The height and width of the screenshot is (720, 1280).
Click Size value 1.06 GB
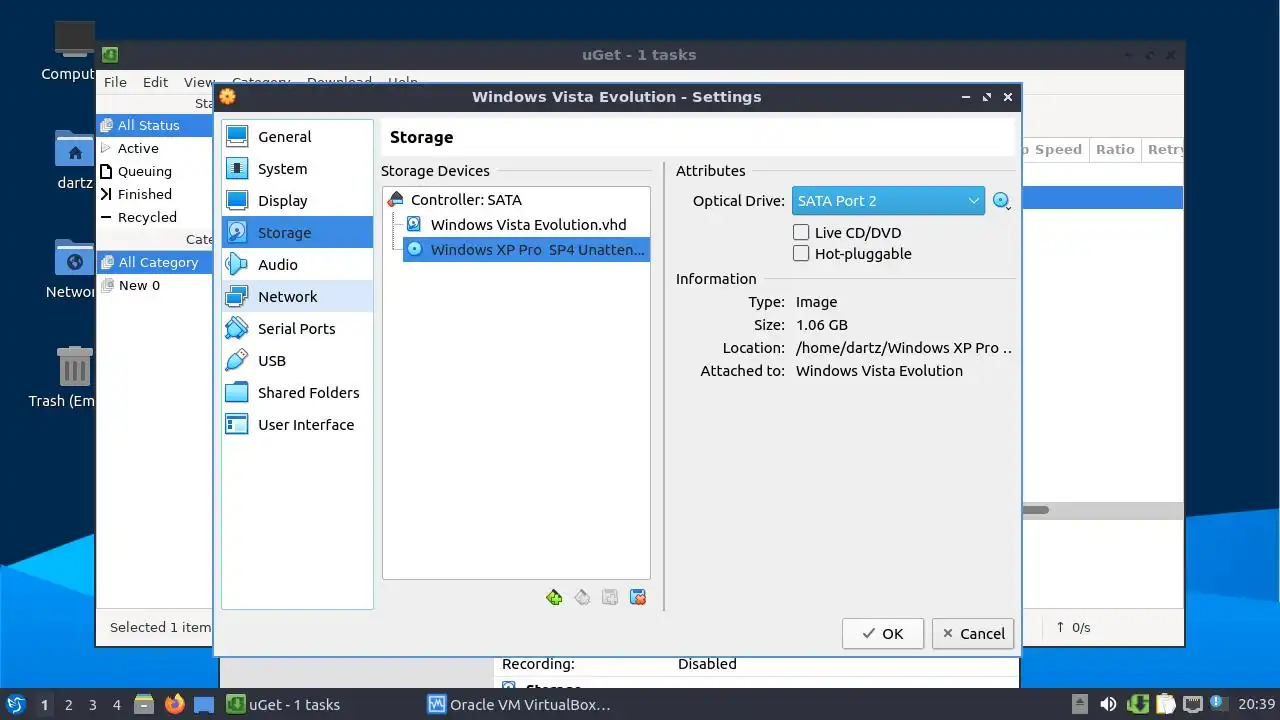pyautogui.click(x=822, y=325)
